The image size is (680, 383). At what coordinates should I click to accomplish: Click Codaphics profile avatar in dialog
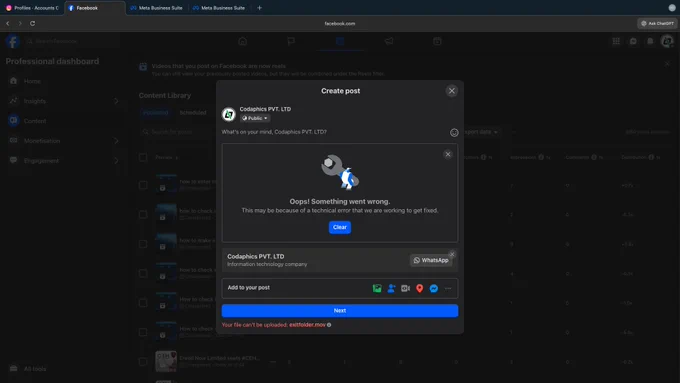click(229, 114)
